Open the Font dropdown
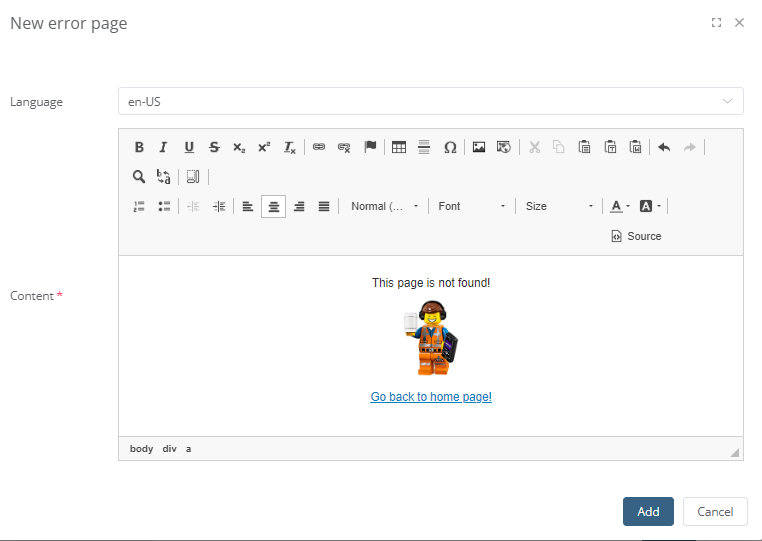 pyautogui.click(x=472, y=207)
